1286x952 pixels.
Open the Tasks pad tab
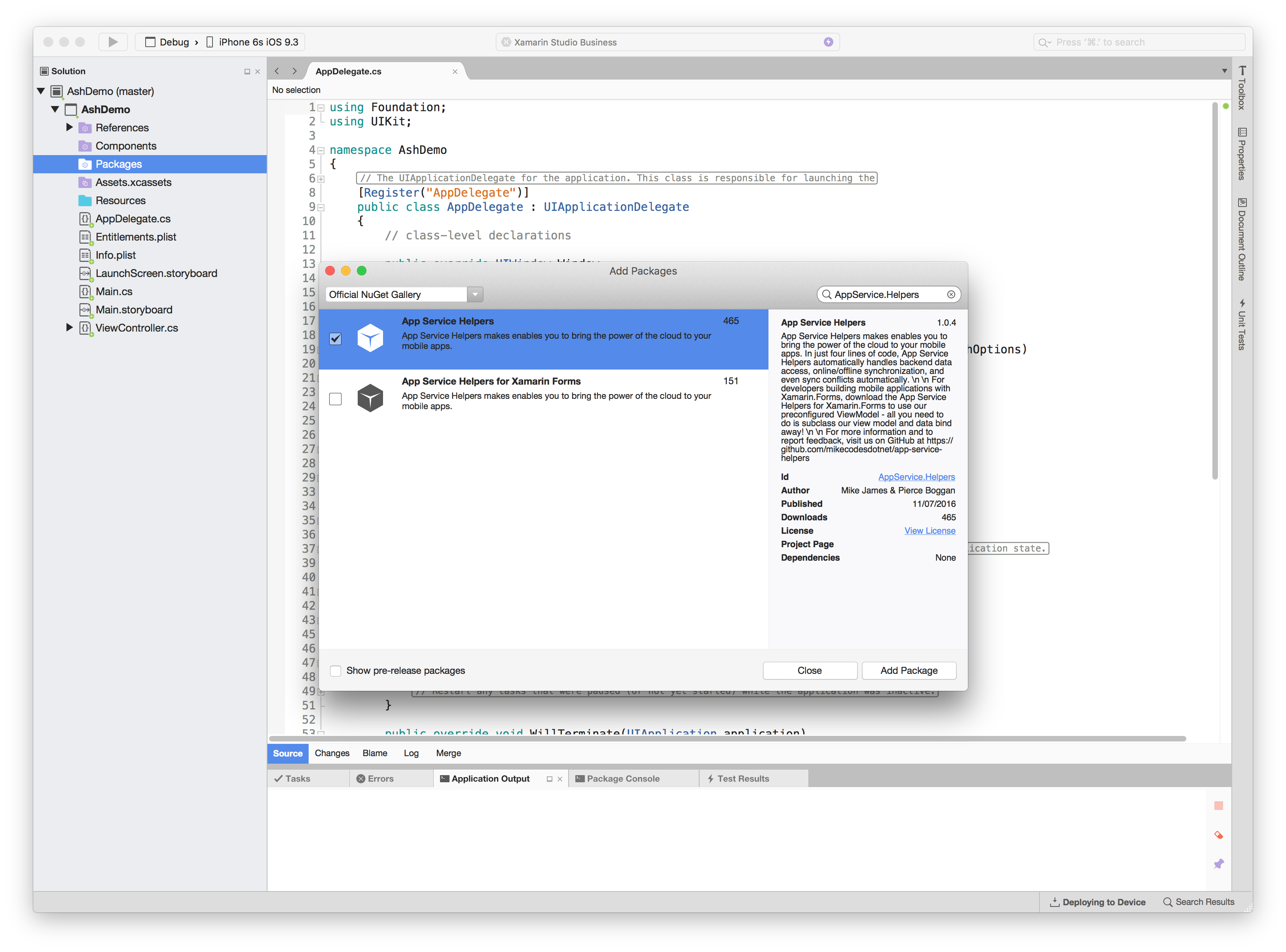click(308, 779)
